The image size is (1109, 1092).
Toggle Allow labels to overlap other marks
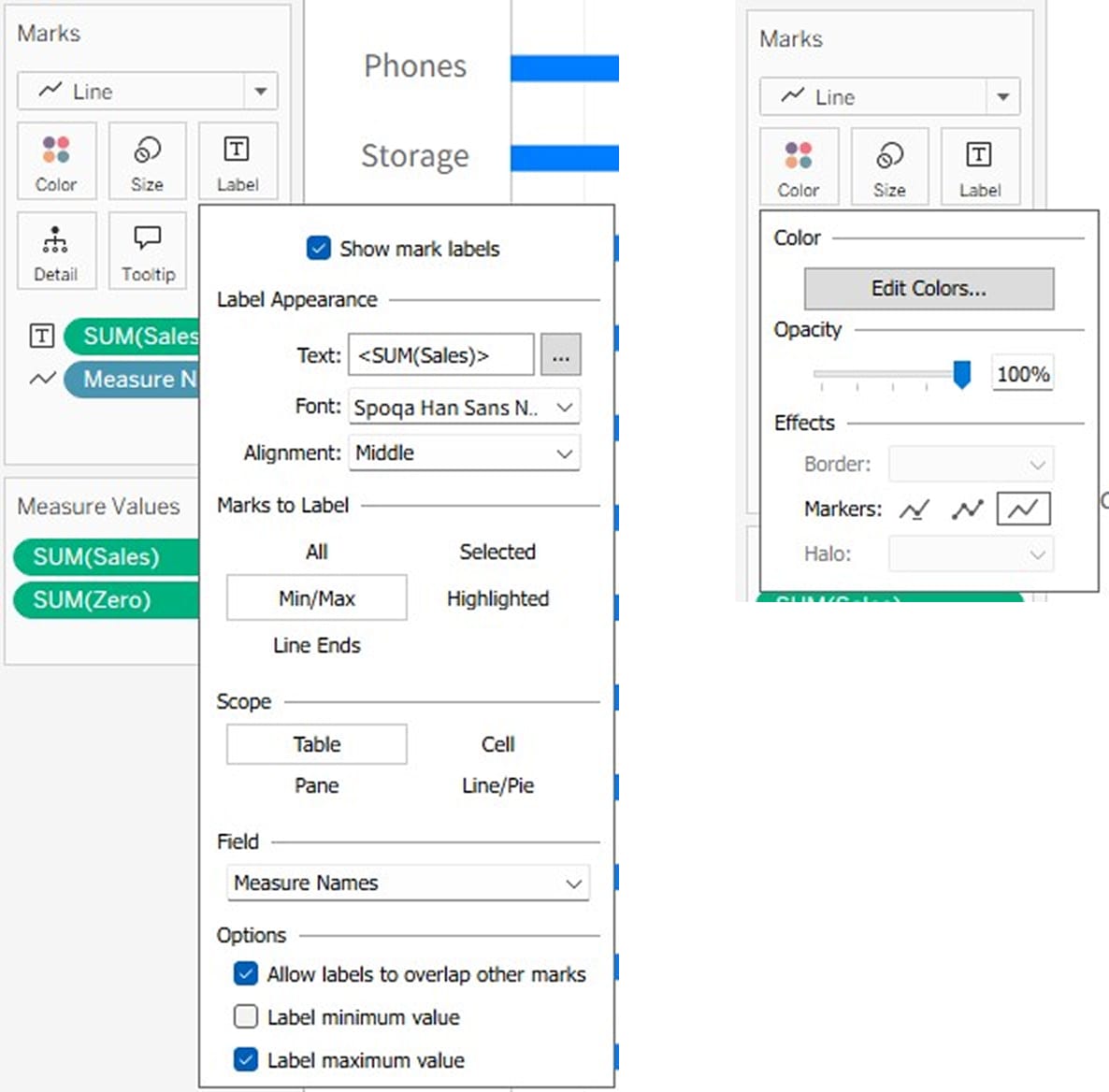(x=246, y=974)
